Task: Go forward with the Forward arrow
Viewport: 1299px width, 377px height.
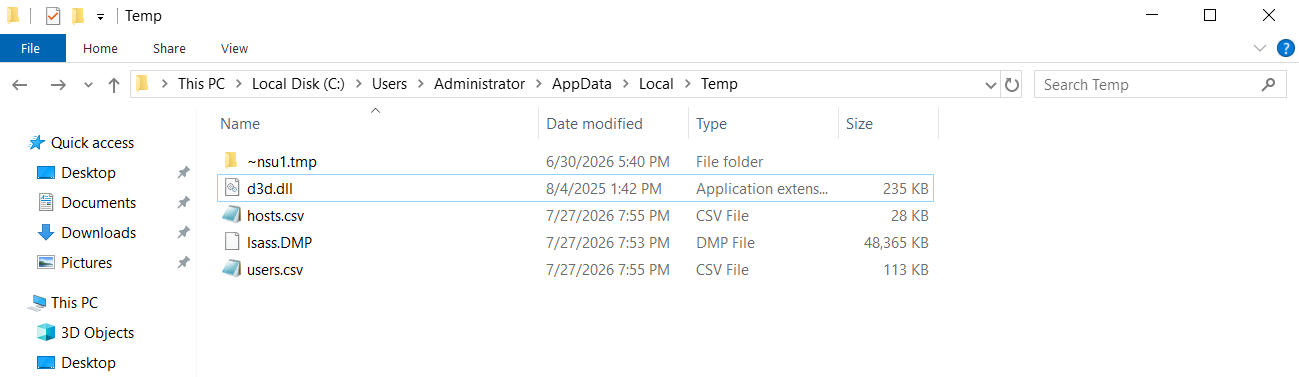Action: click(x=58, y=85)
